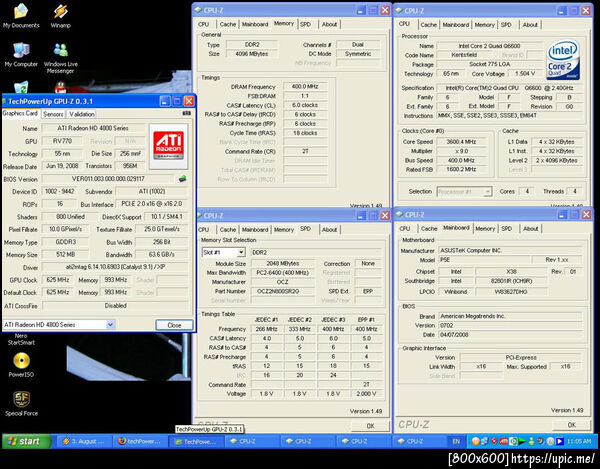Click the Part Number 'OCZ2N800SR2G' field
Screen dimensions: 600x469
pos(283,291)
